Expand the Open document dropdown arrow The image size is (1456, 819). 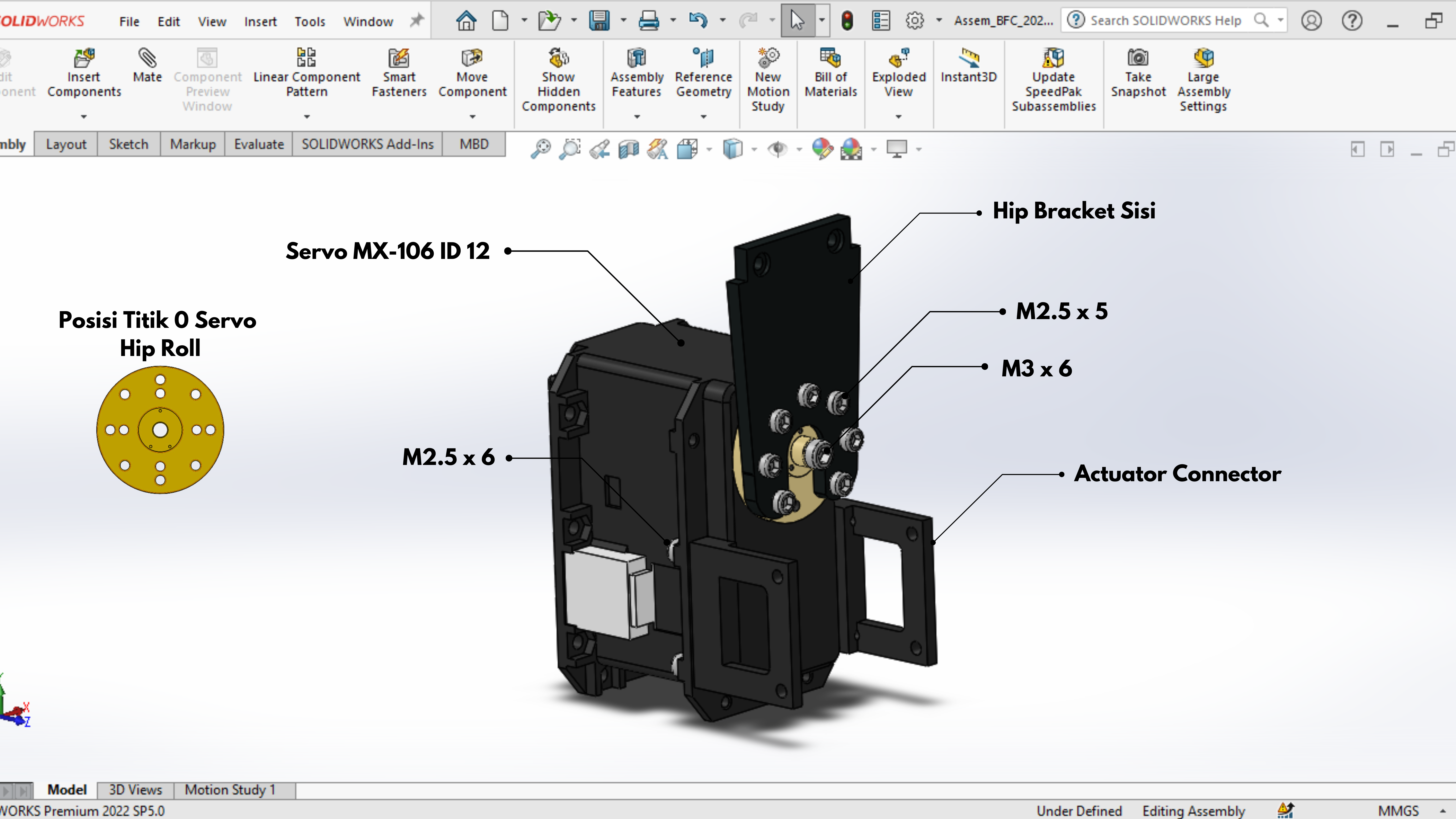click(574, 20)
